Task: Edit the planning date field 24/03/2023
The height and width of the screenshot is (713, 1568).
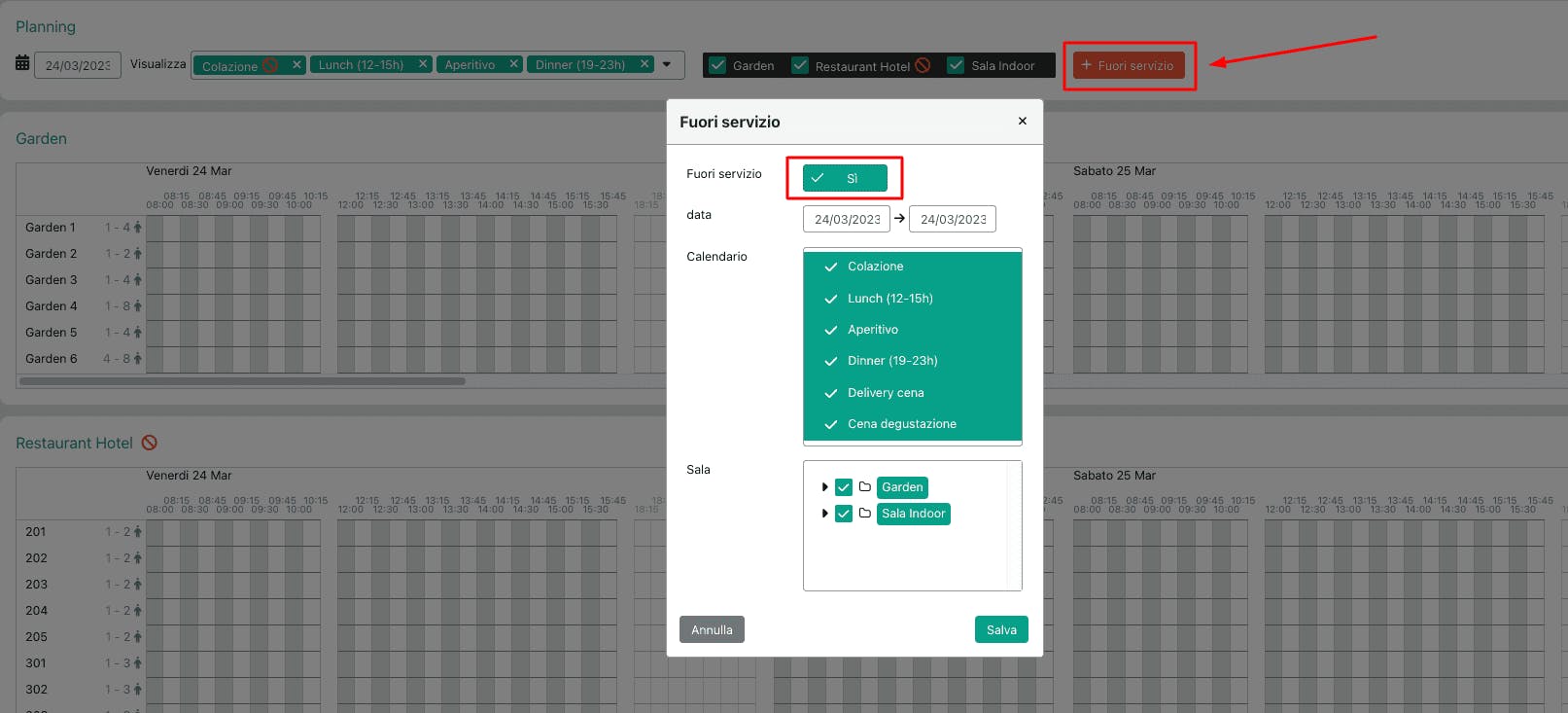Action: coord(78,65)
